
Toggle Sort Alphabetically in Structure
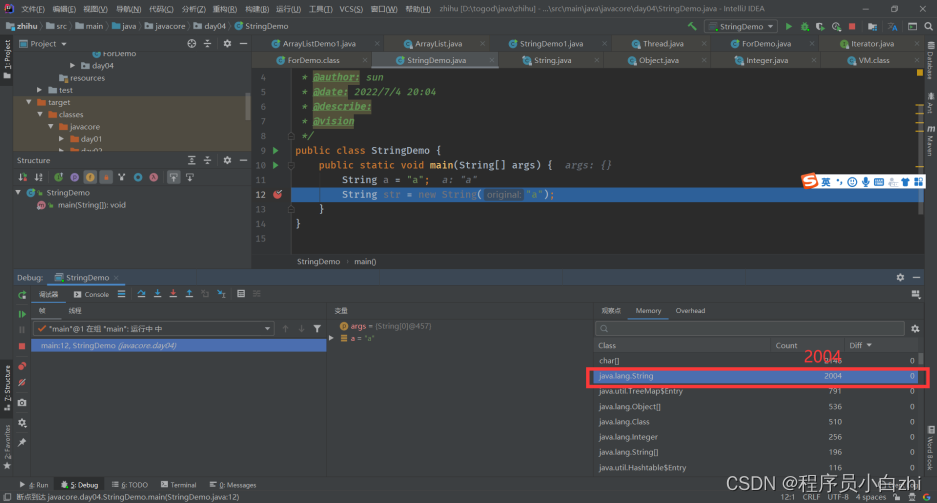(38, 177)
